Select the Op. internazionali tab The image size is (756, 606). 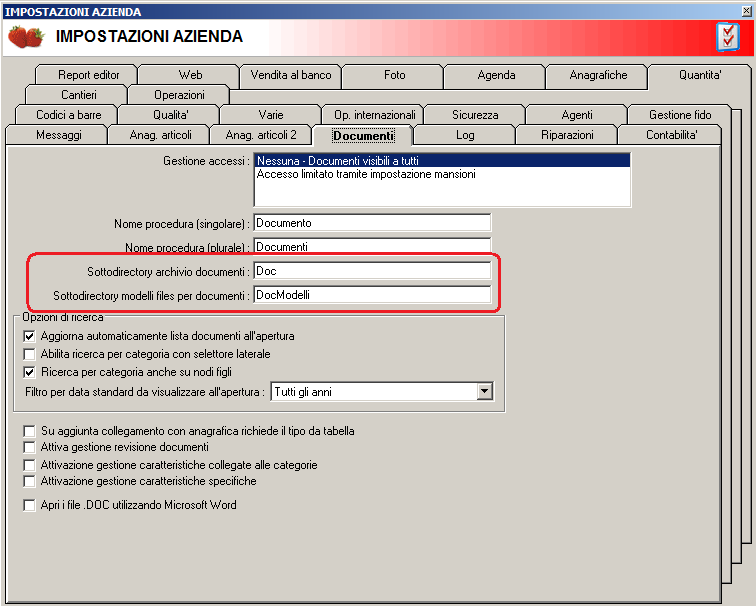pyautogui.click(x=374, y=115)
